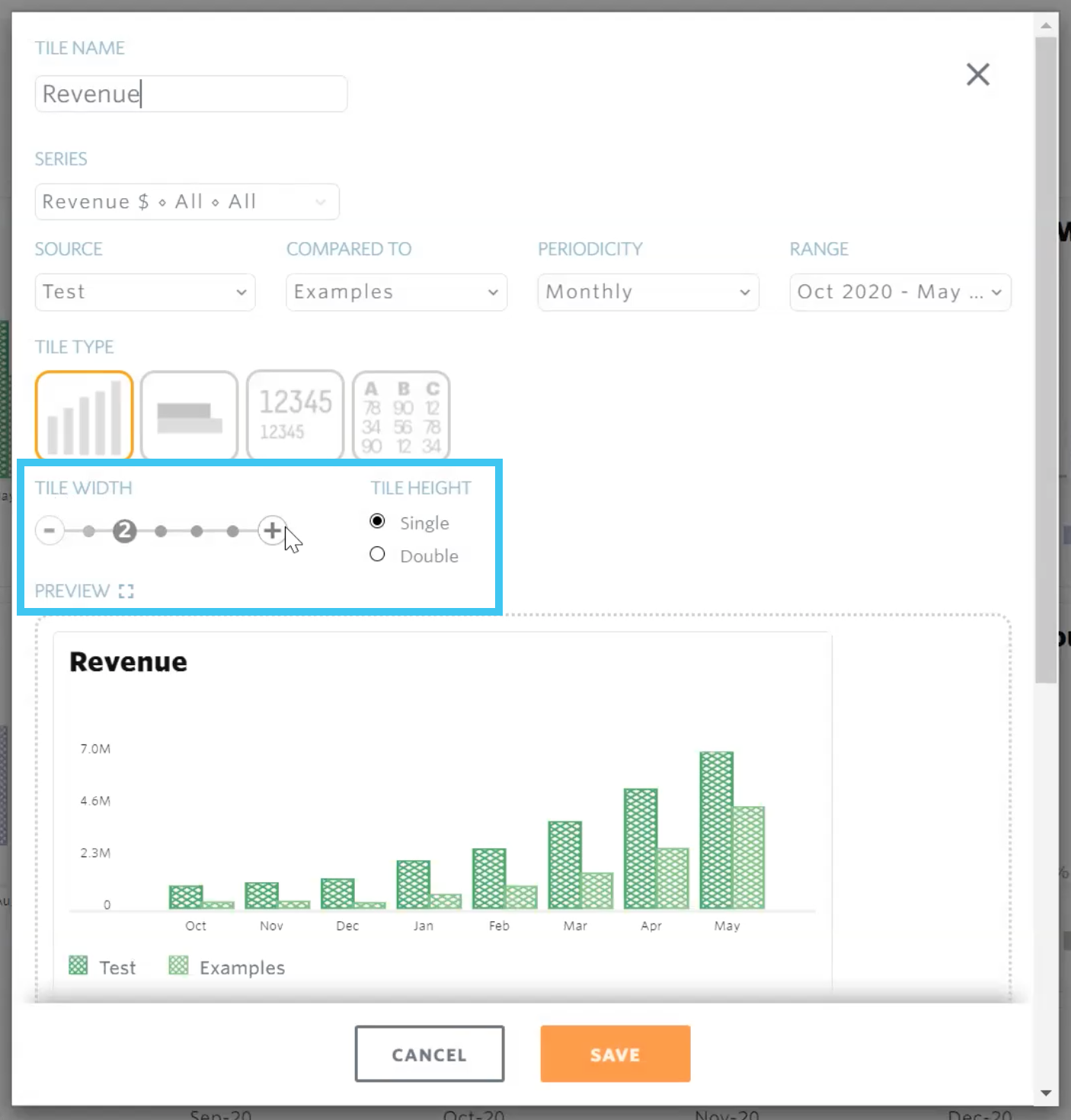This screenshot has width=1071, height=1120.
Task: Click the minus icon to decrease tile width
Action: click(x=50, y=530)
